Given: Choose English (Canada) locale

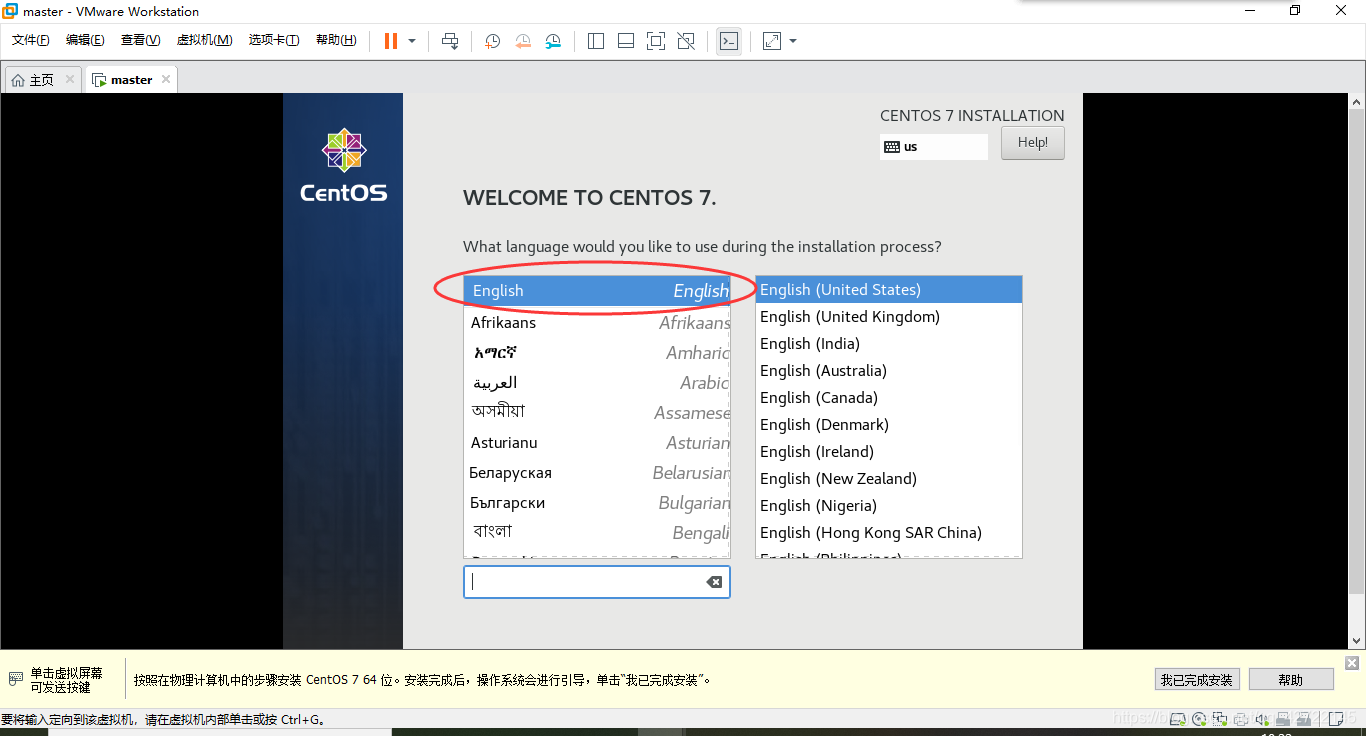Looking at the screenshot, I should (x=888, y=397).
